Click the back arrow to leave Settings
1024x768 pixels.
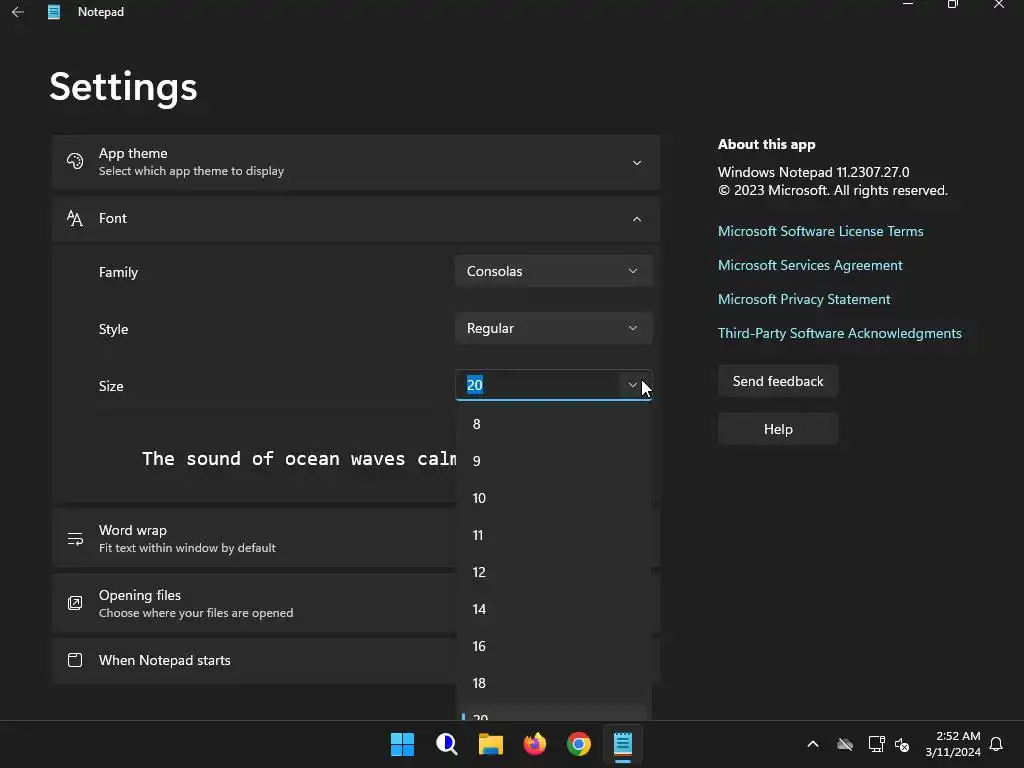(x=18, y=12)
